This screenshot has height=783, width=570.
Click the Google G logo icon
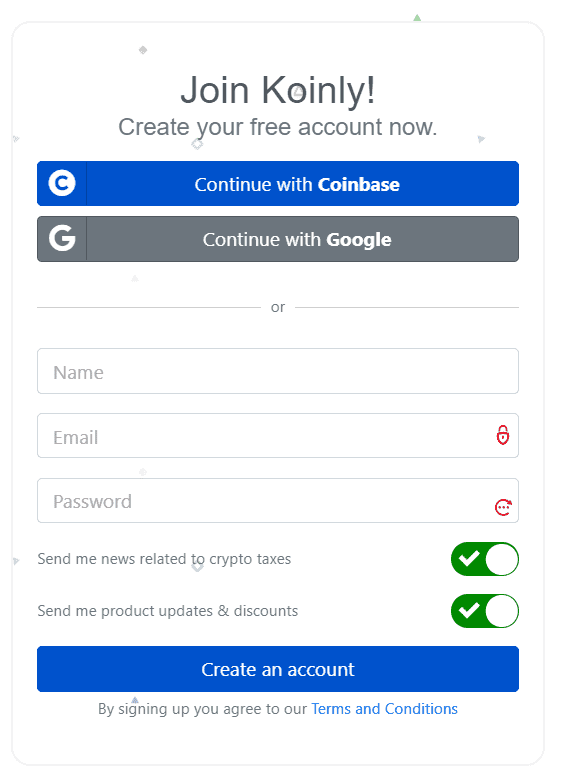click(x=62, y=238)
